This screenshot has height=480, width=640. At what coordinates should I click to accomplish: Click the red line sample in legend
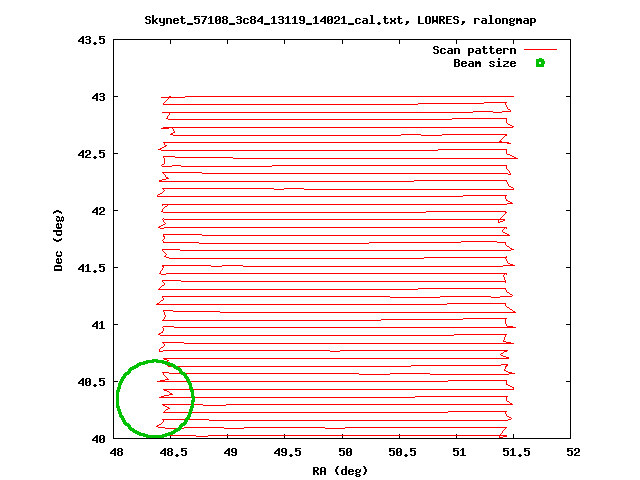point(540,50)
